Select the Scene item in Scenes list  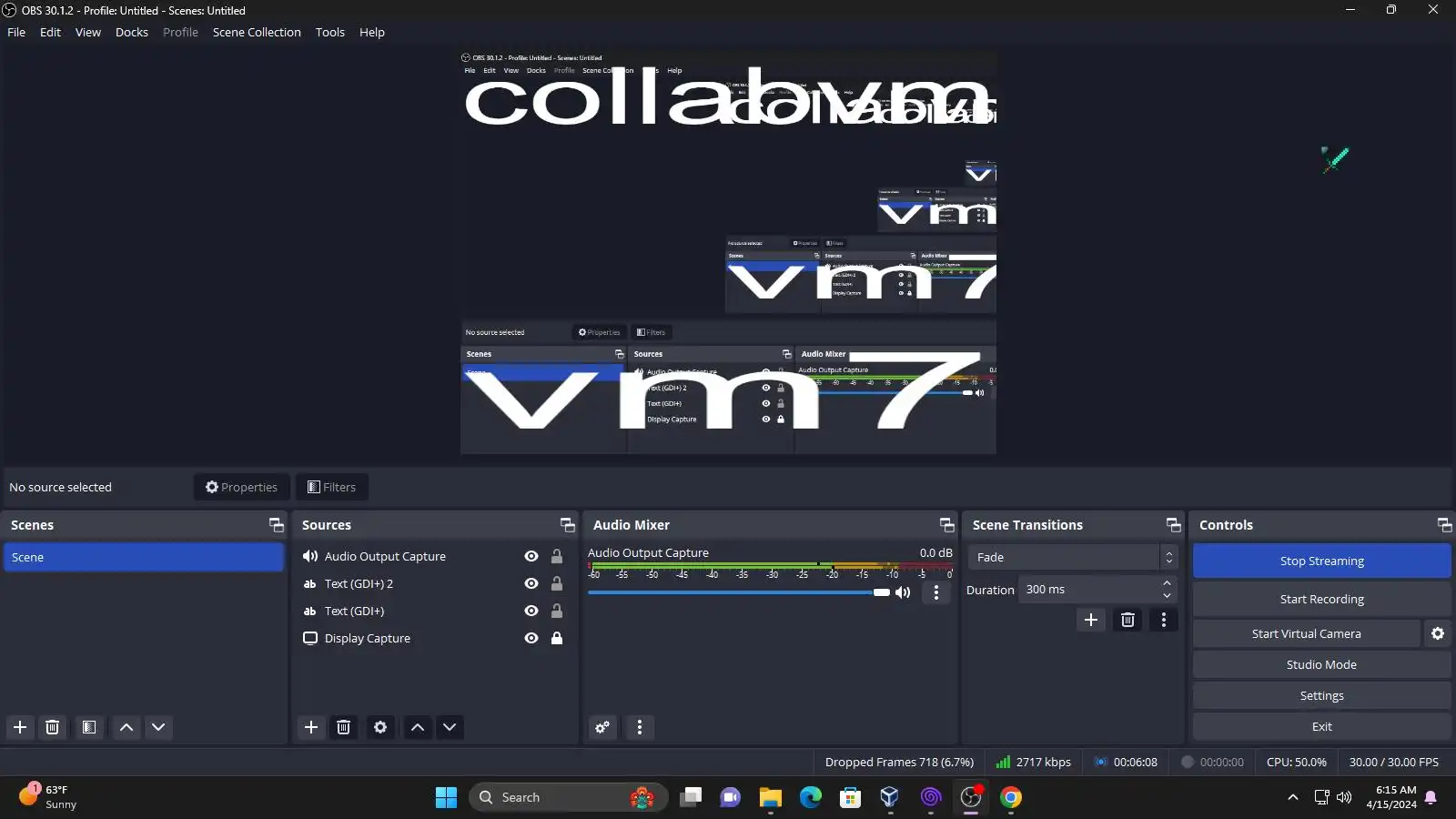[144, 557]
